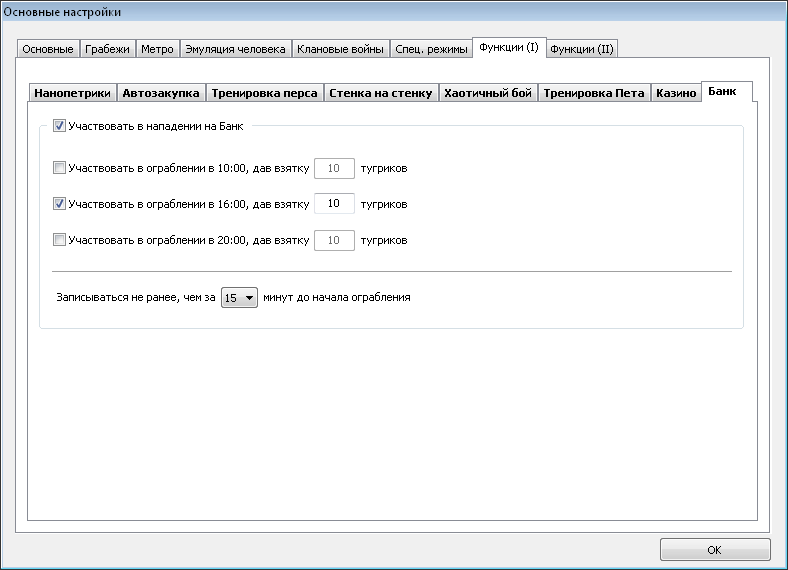Open the Казино sub-tab
This screenshot has width=788, height=570.
click(676, 93)
